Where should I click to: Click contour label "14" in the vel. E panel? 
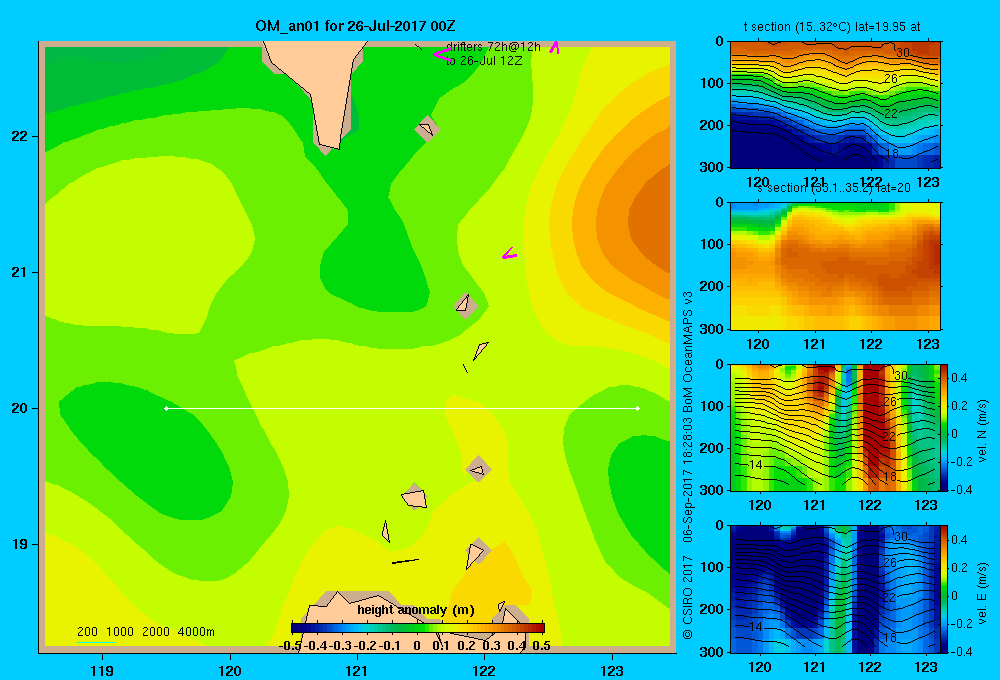tap(755, 626)
